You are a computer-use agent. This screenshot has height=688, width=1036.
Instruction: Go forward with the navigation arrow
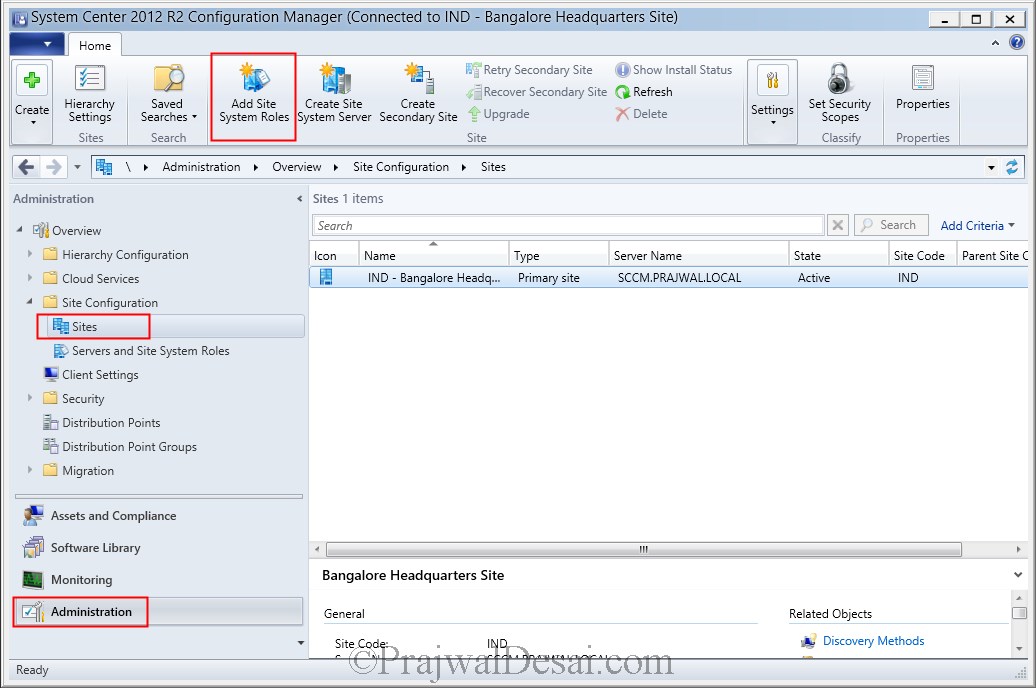pos(53,167)
